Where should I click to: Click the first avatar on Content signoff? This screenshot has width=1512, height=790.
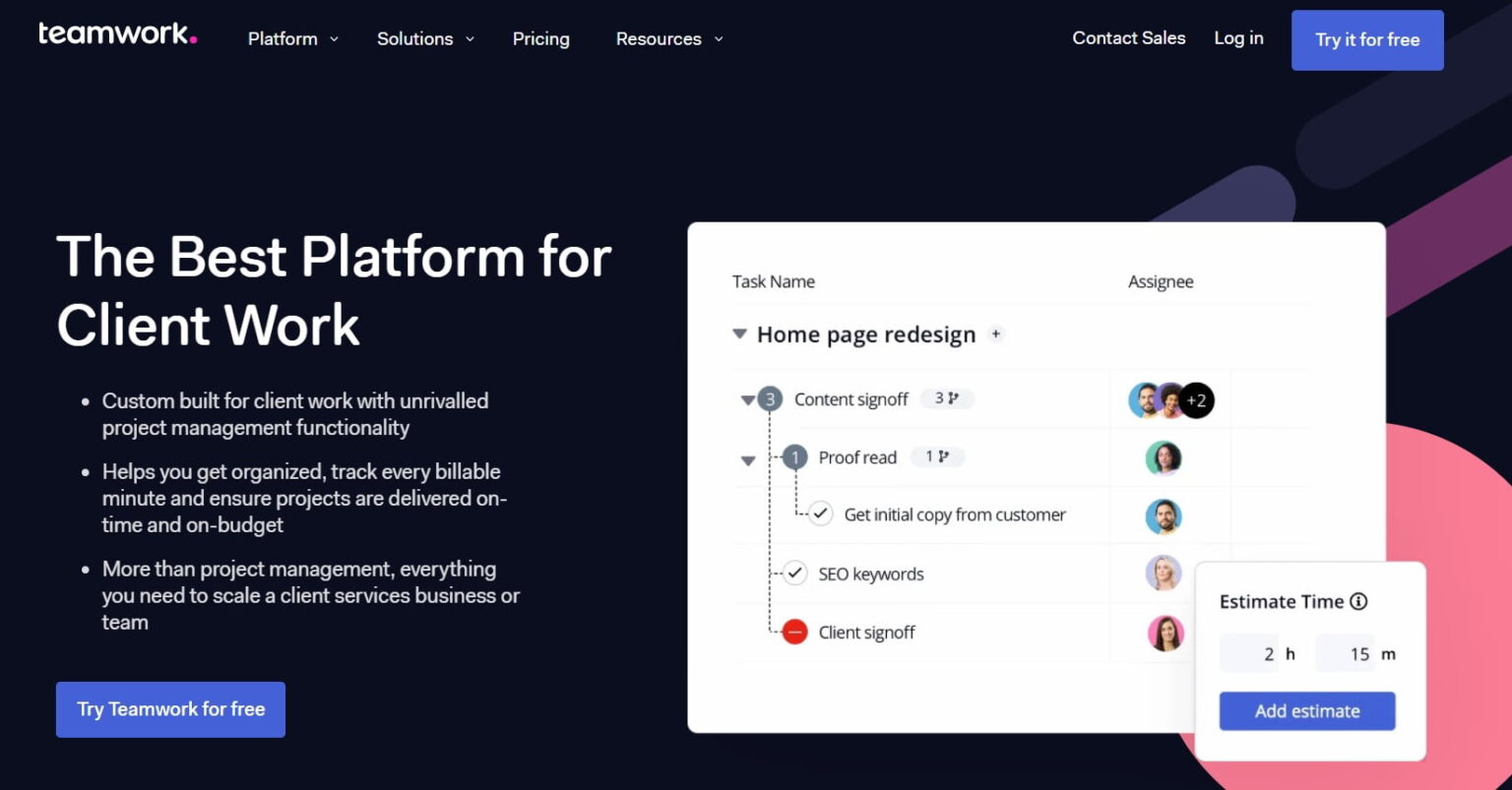pos(1145,400)
